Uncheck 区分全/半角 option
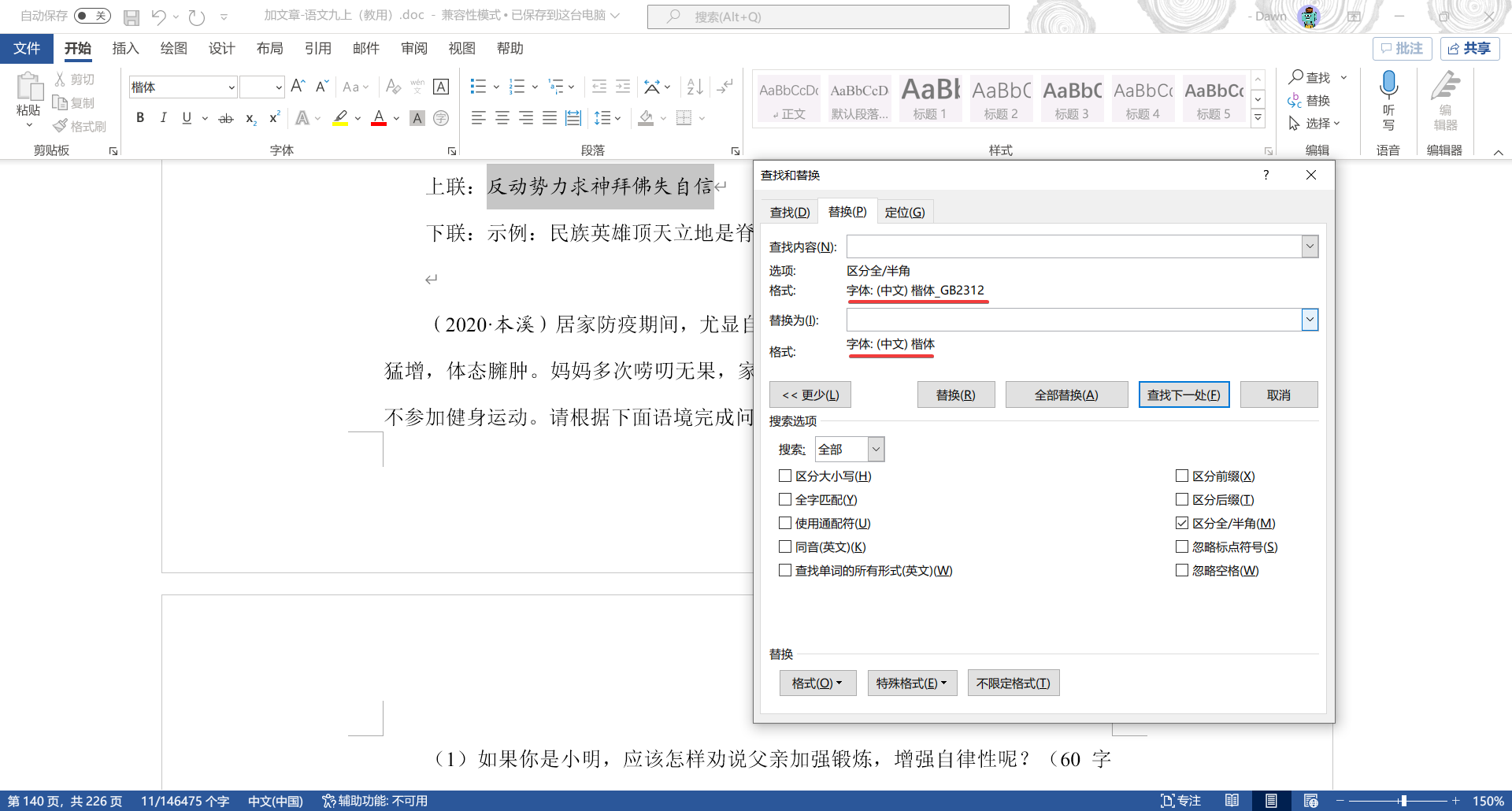Viewport: 1512px width, 811px height. pos(1182,523)
